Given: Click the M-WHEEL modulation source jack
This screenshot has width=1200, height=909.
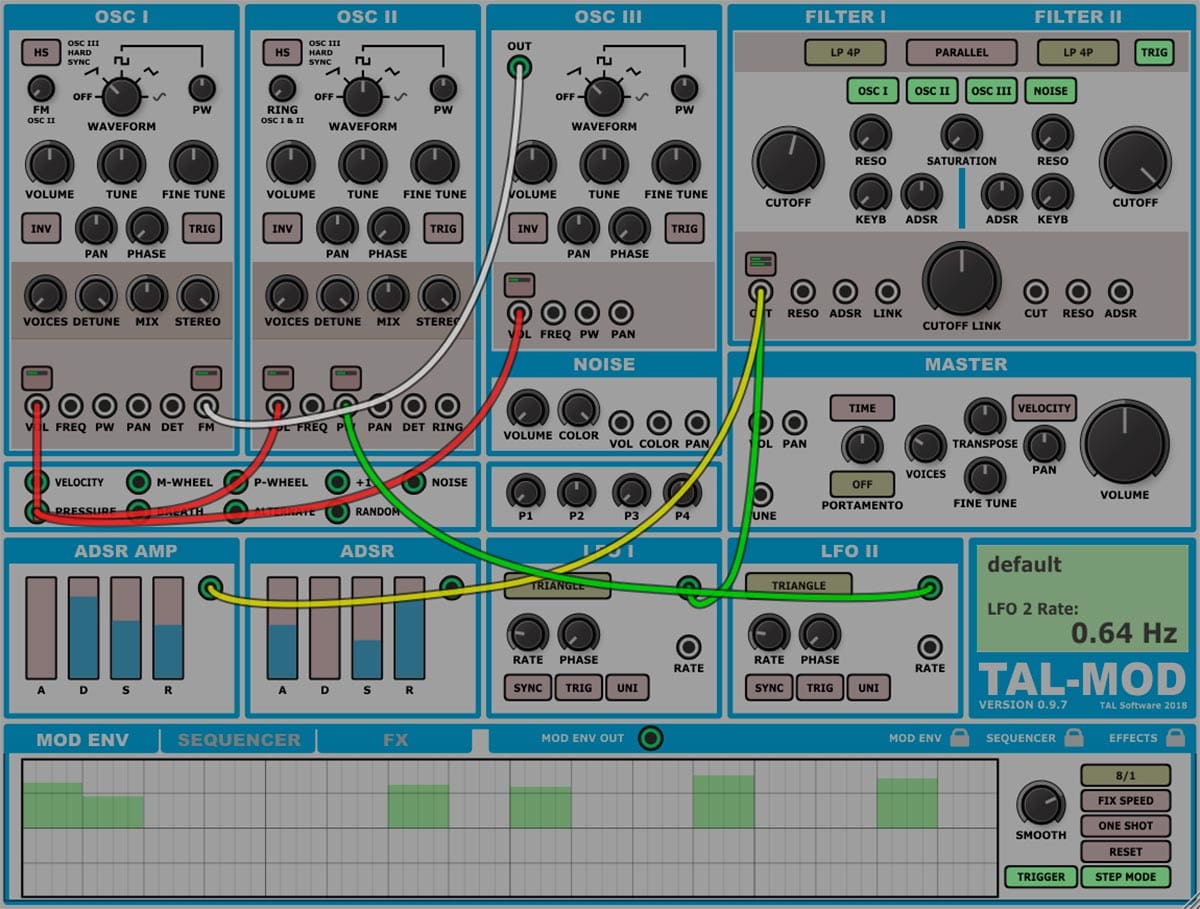Looking at the screenshot, I should [139, 482].
